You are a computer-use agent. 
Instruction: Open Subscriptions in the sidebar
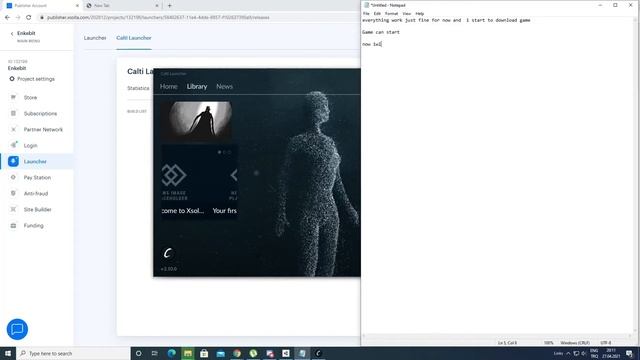click(40, 113)
